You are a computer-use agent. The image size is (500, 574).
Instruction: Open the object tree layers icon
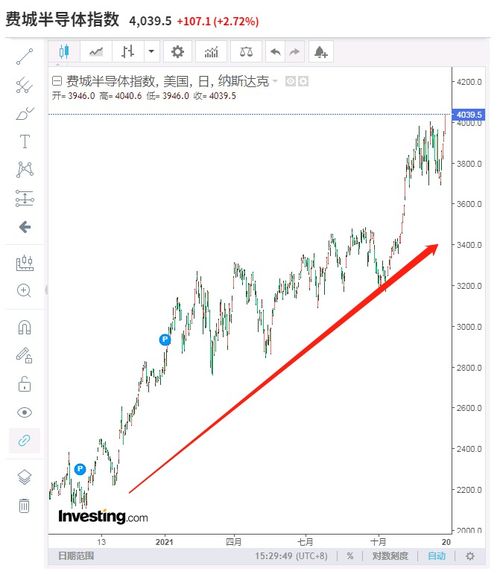point(25,477)
